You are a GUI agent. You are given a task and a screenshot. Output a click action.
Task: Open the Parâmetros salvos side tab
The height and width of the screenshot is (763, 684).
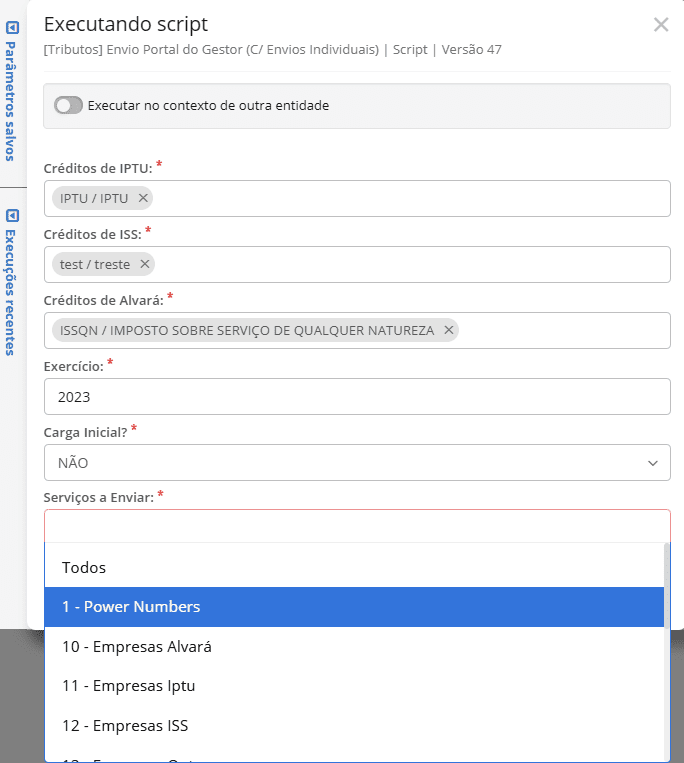[12, 100]
